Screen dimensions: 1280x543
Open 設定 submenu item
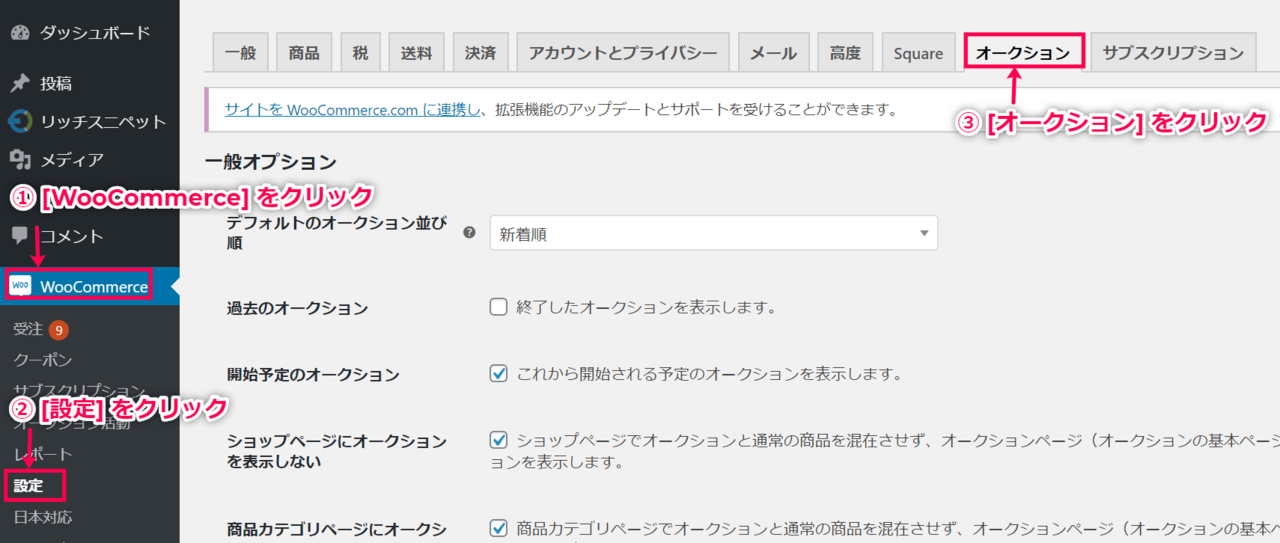pos(29,486)
